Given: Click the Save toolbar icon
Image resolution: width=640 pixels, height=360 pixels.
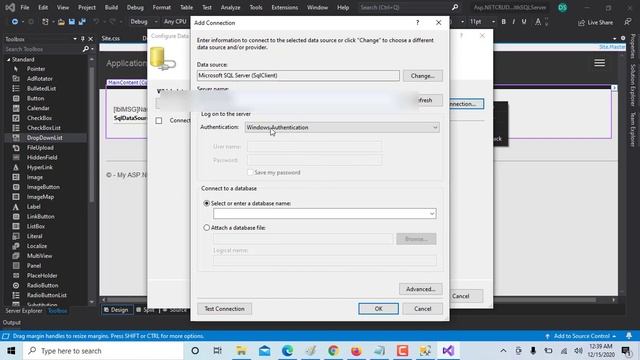Looking at the screenshot, I should (x=72, y=22).
